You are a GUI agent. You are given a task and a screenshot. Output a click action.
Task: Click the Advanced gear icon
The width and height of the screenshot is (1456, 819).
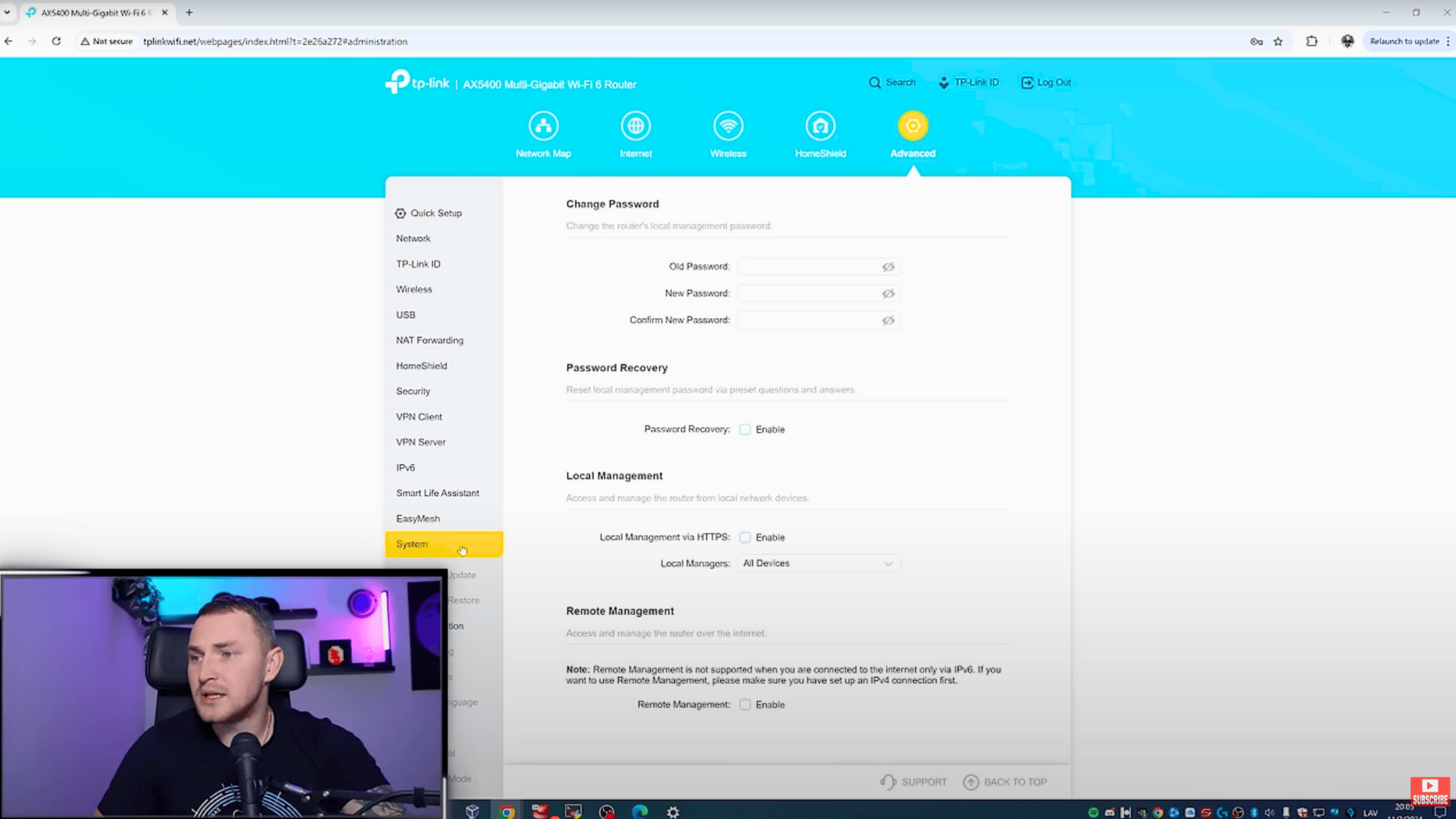[912, 126]
